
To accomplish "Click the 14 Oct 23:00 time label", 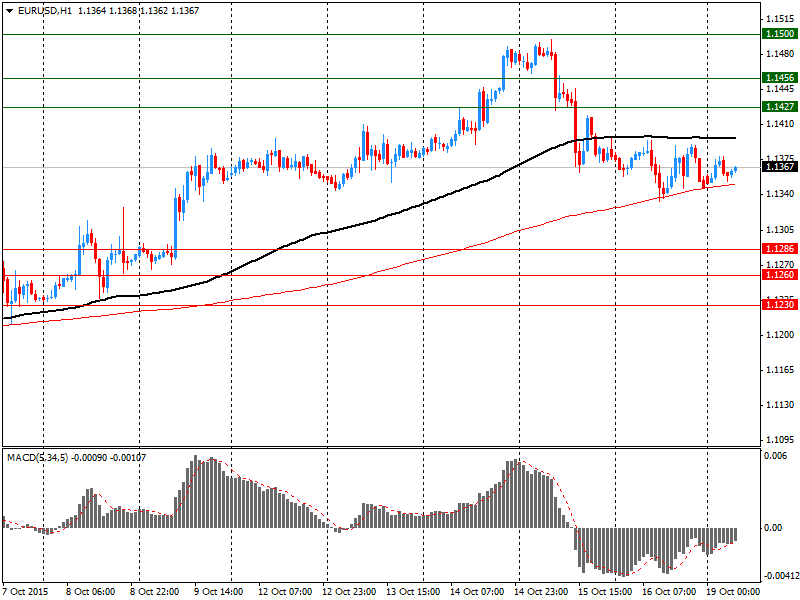I will click(x=541, y=592).
